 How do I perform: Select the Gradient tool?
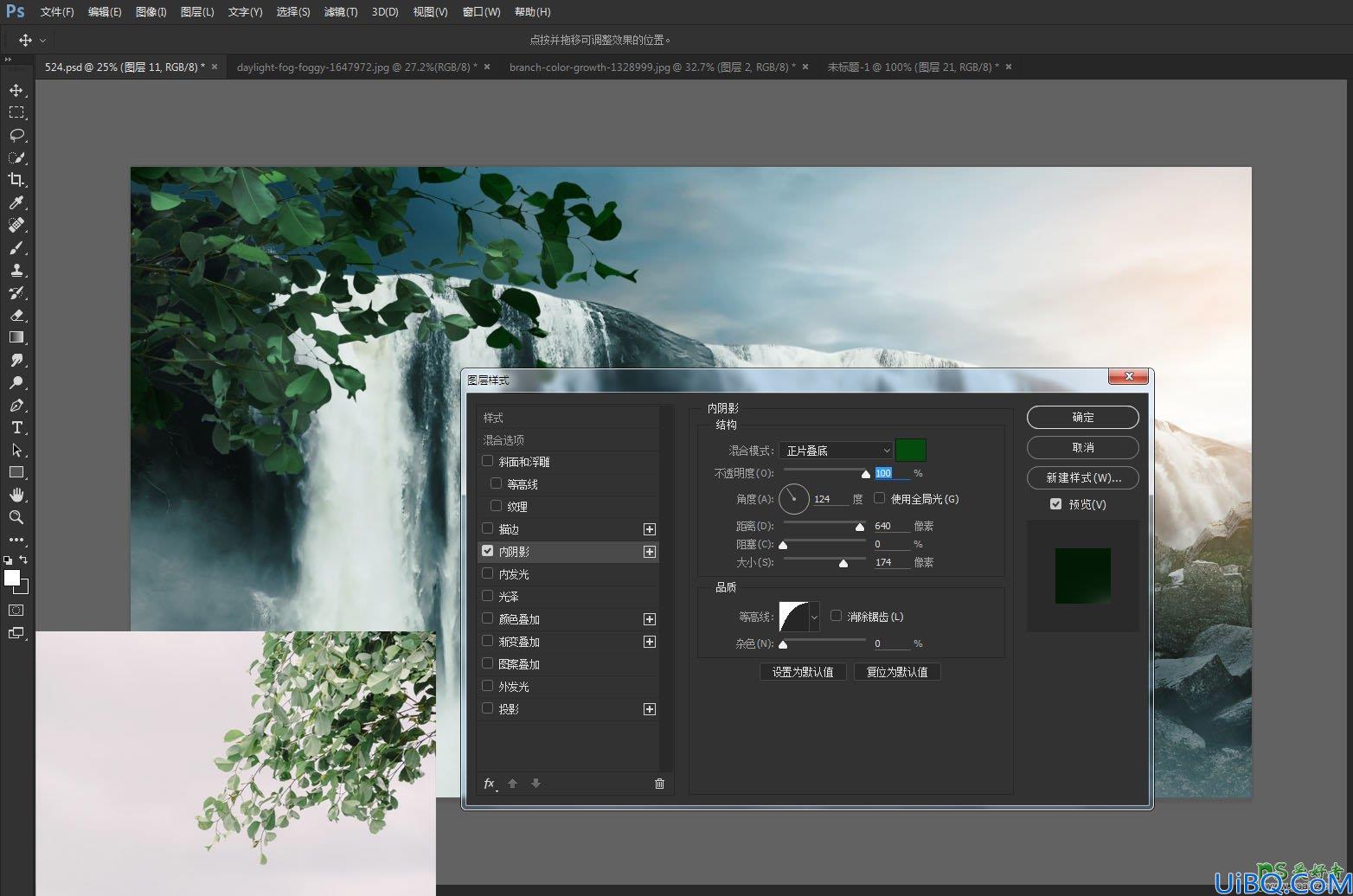pos(16,337)
